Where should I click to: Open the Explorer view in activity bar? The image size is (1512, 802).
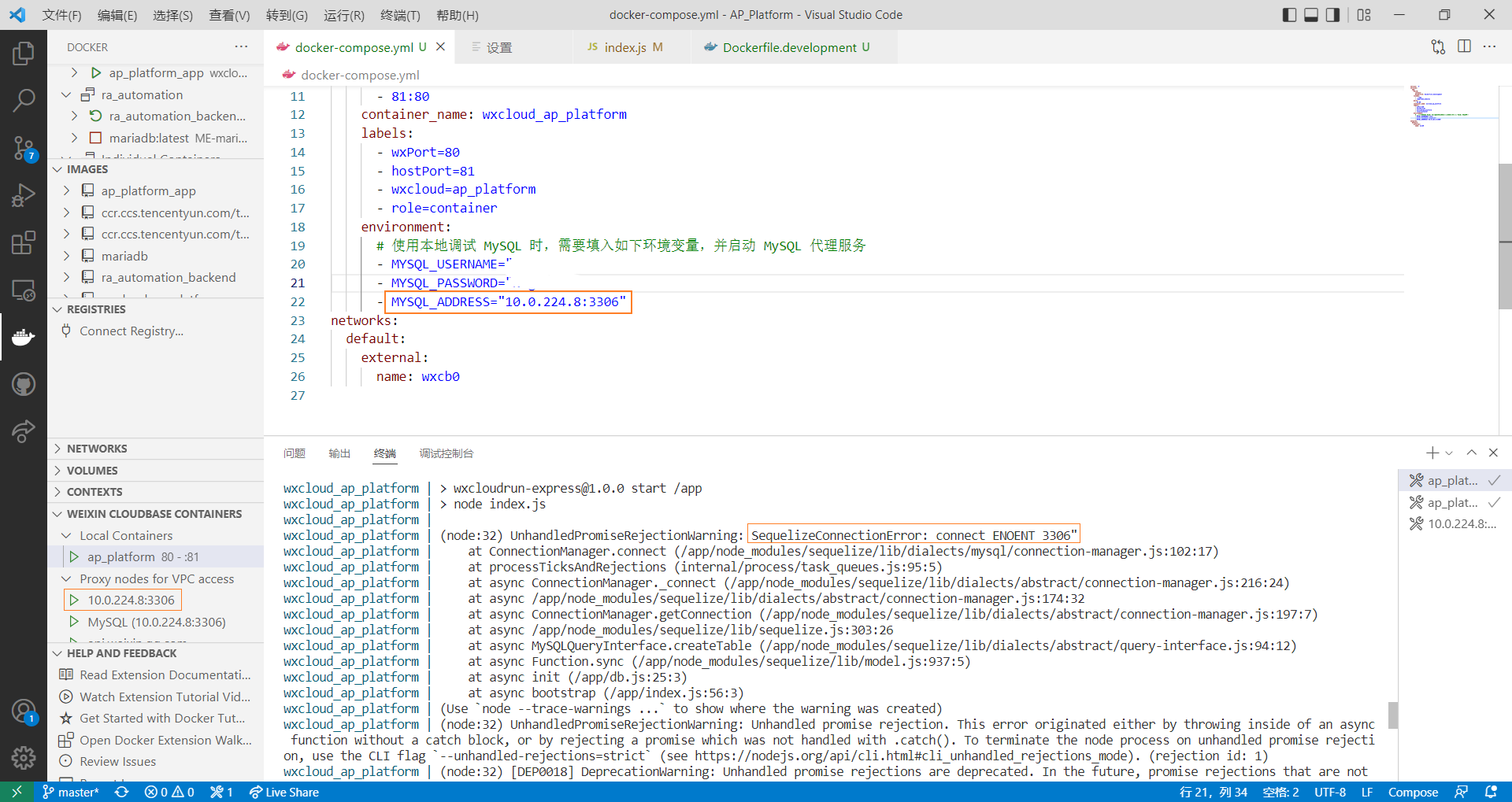[24, 54]
